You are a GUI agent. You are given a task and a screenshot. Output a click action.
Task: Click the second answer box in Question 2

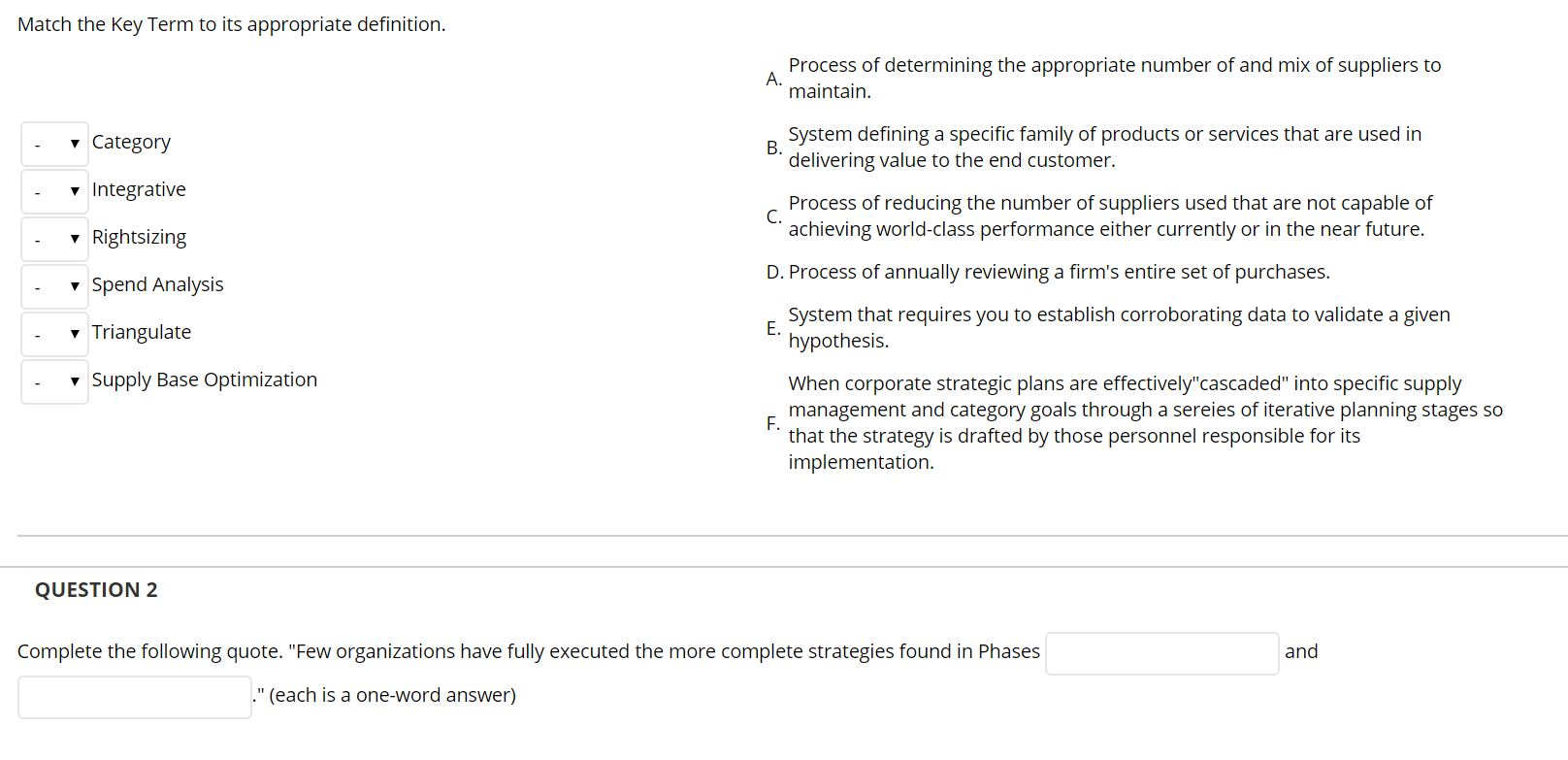[x=134, y=696]
